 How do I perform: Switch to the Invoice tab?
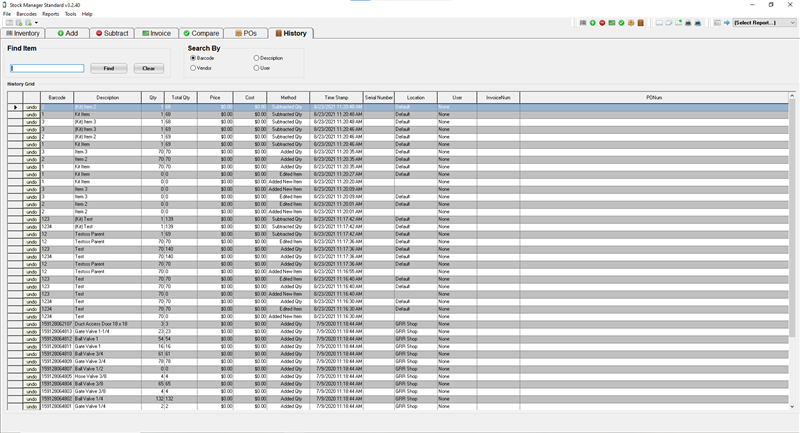pos(157,33)
